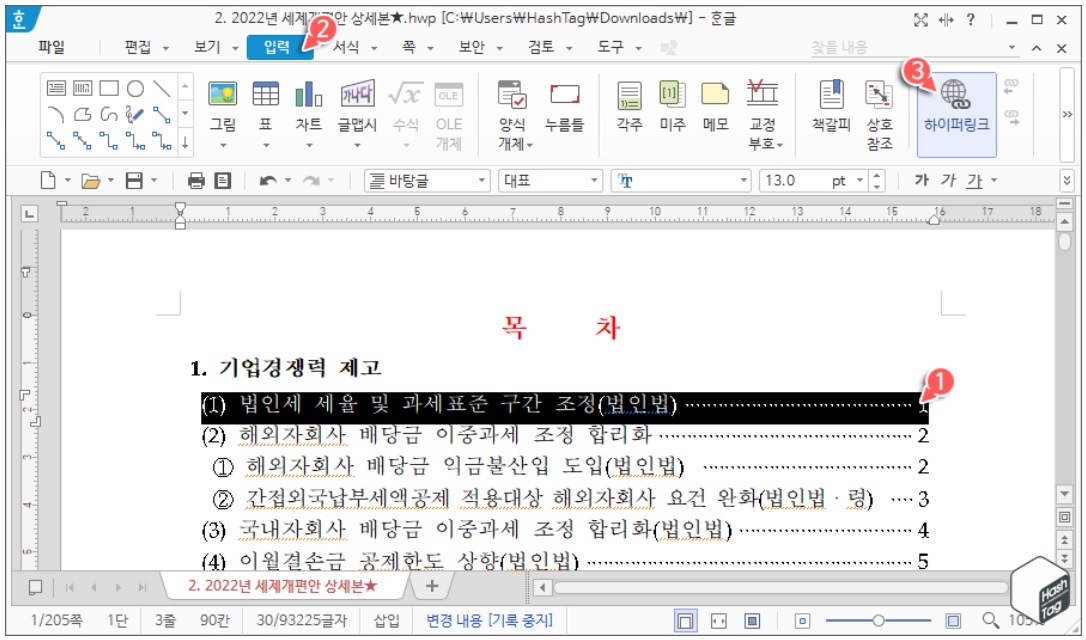Screen dimensions: 1086x640
Task: Expand the 표 dropdown arrow
Action: pyautogui.click(x=266, y=146)
